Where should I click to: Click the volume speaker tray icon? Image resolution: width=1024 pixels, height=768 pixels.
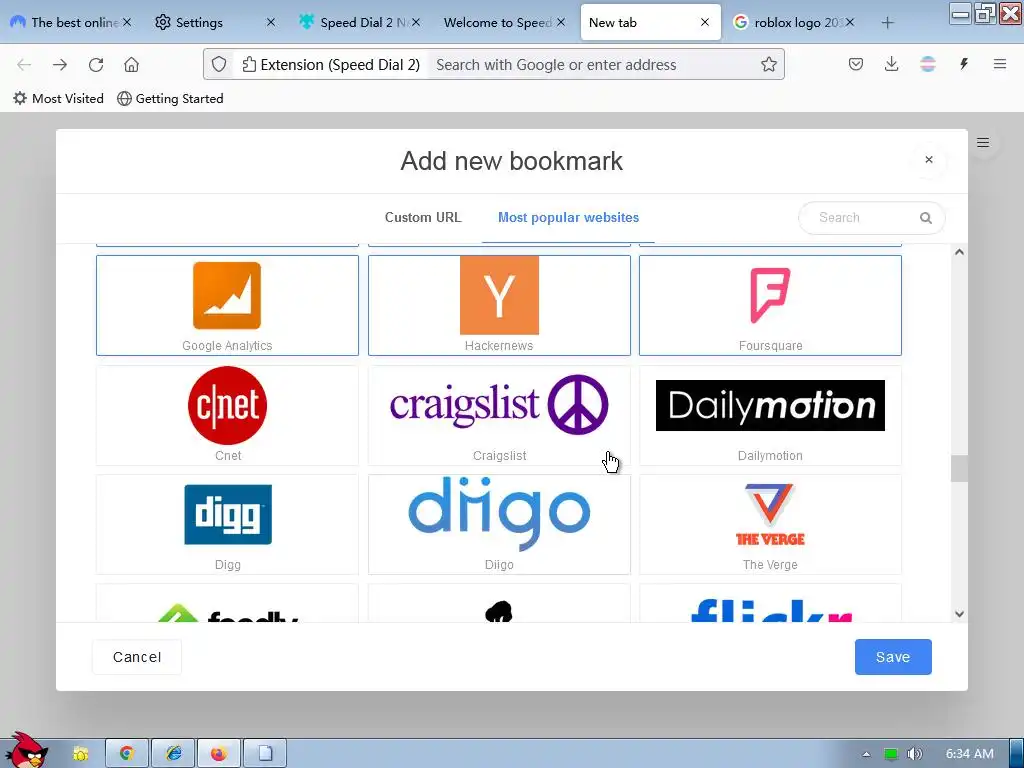[x=914, y=754]
